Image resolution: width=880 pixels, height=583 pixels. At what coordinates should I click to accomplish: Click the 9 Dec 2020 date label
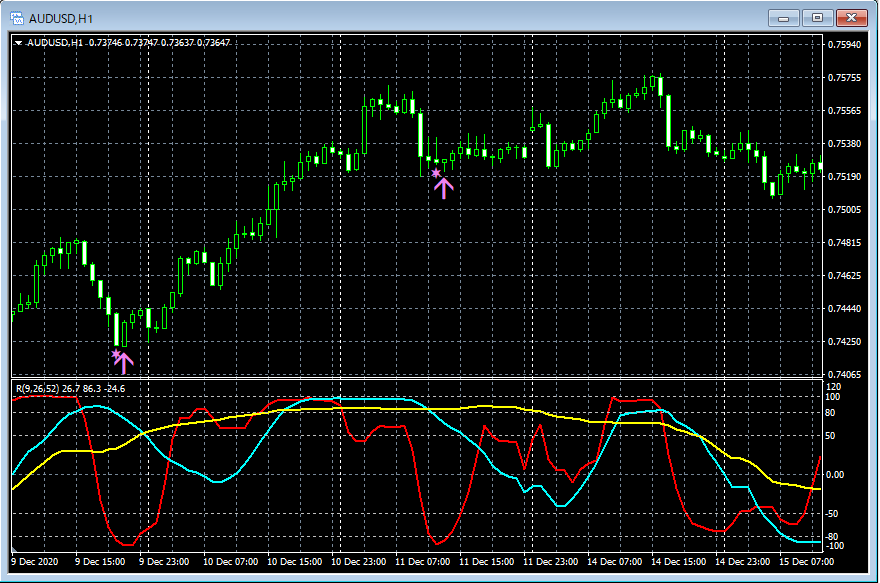pos(36,562)
